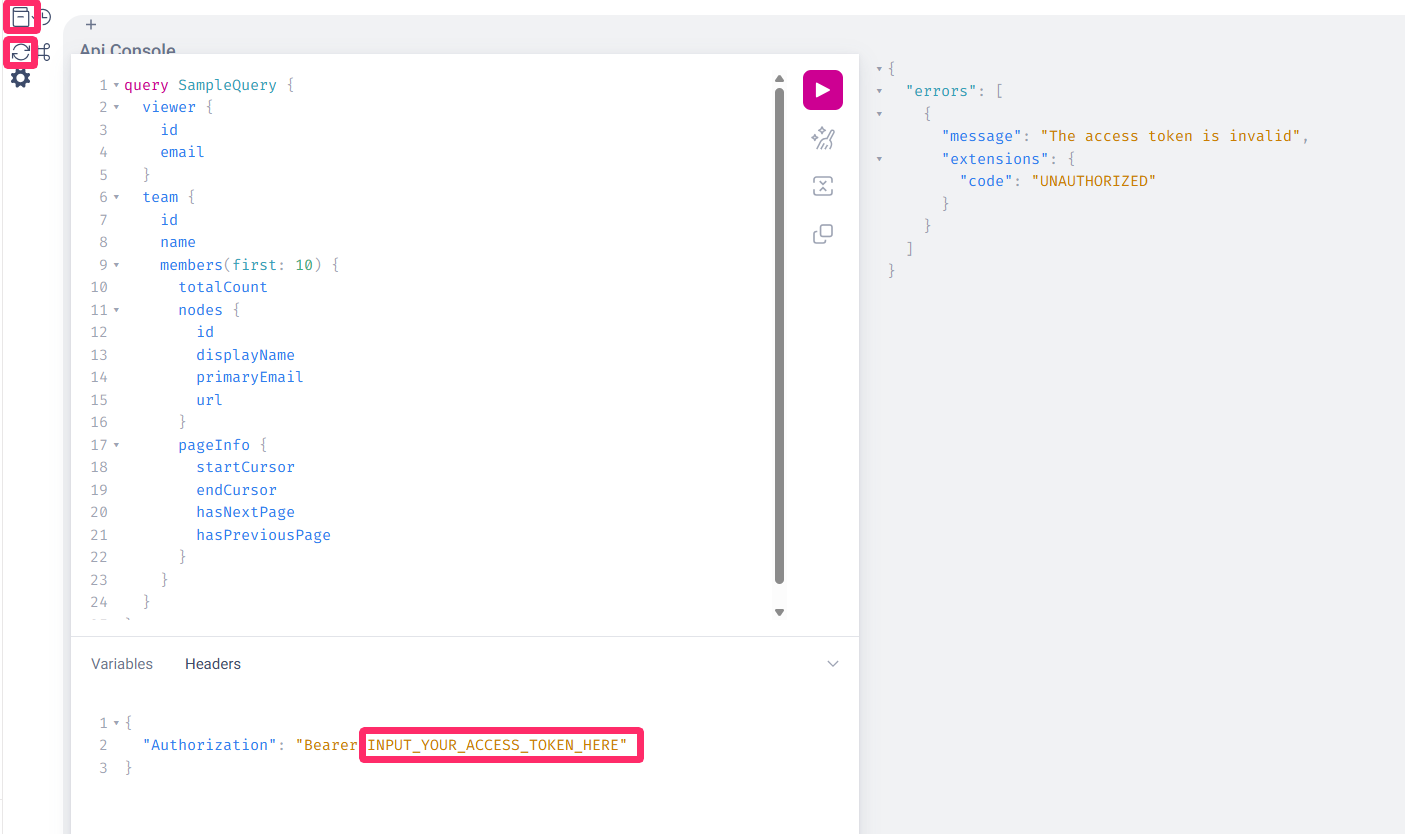1405x834 pixels.
Task: Click the "code" key in response
Action: (x=986, y=181)
